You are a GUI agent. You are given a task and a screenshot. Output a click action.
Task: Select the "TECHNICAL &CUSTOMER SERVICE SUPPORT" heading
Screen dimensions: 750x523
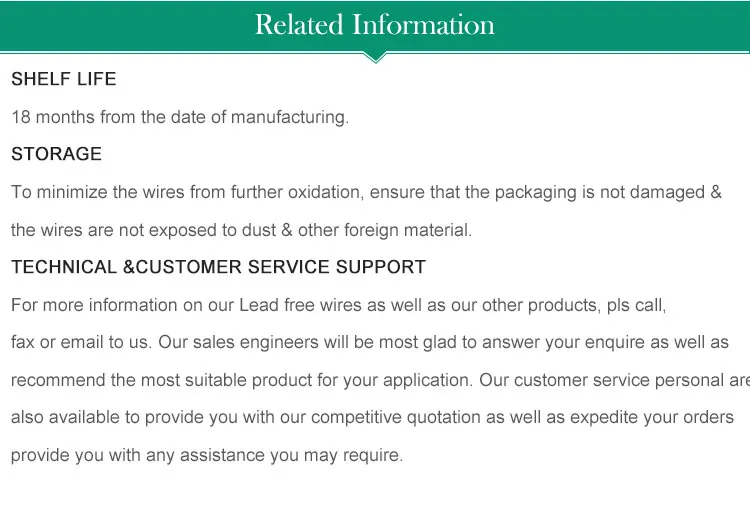point(219,267)
